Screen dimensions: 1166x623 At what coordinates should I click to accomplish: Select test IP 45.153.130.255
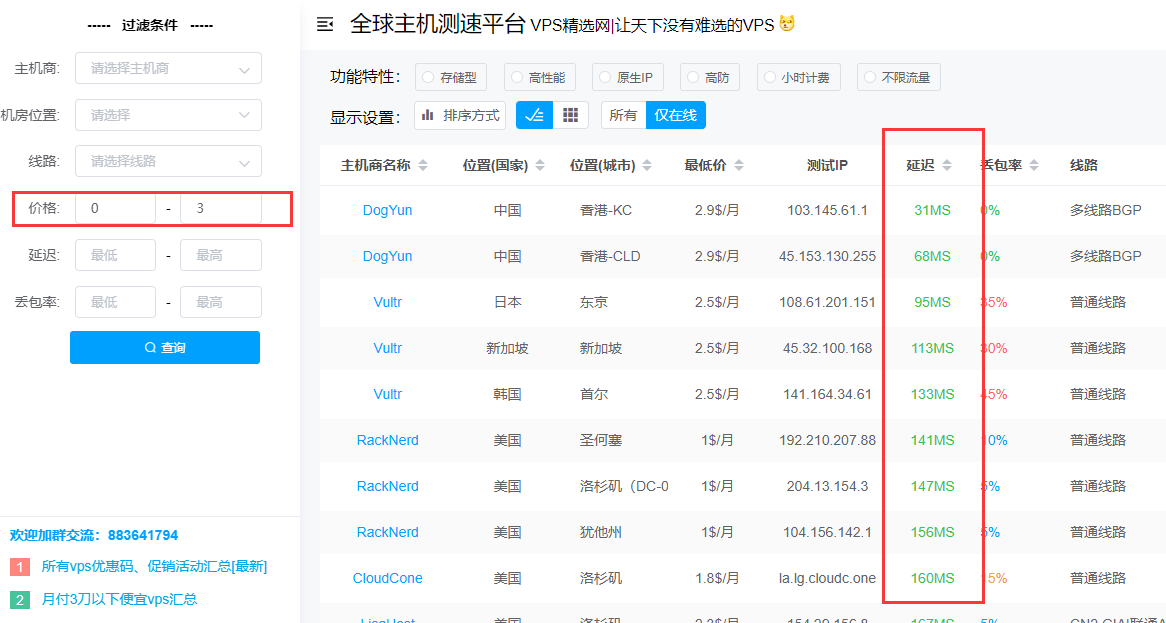[x=828, y=256]
